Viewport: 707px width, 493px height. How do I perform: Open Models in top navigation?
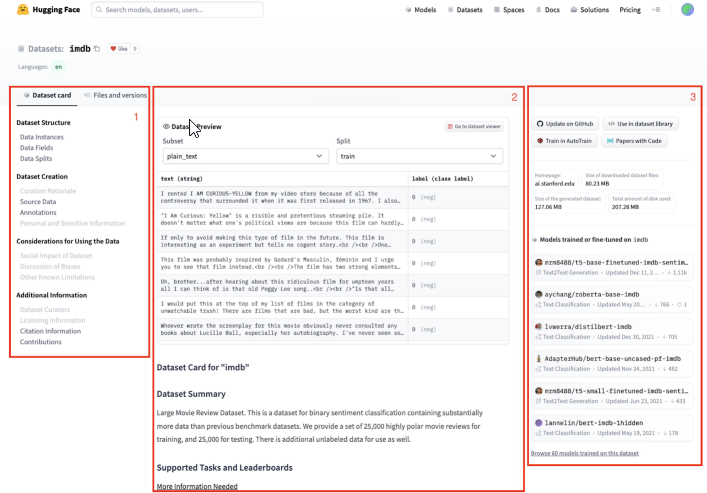tap(421, 9)
